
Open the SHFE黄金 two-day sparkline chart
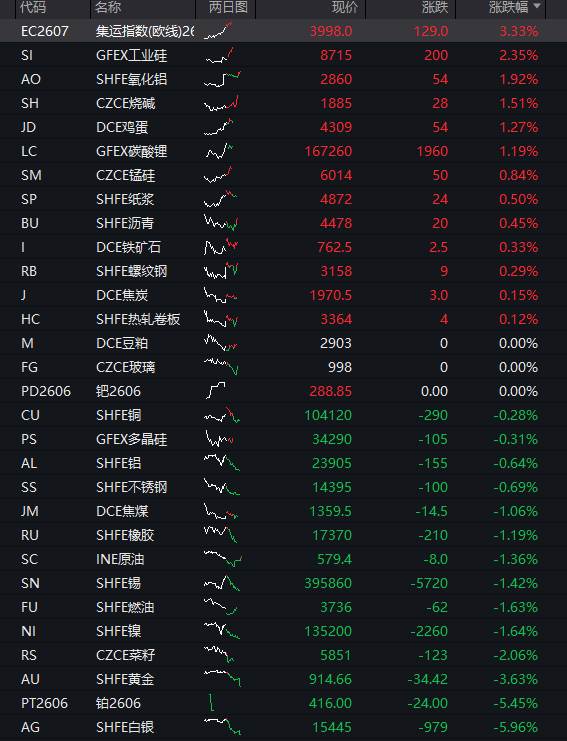222,679
